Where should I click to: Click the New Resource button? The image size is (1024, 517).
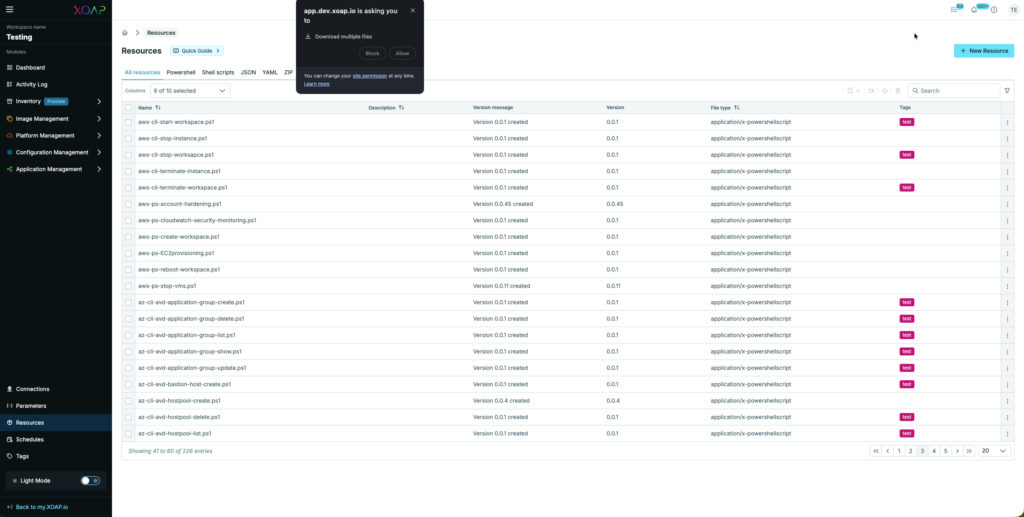click(x=983, y=50)
